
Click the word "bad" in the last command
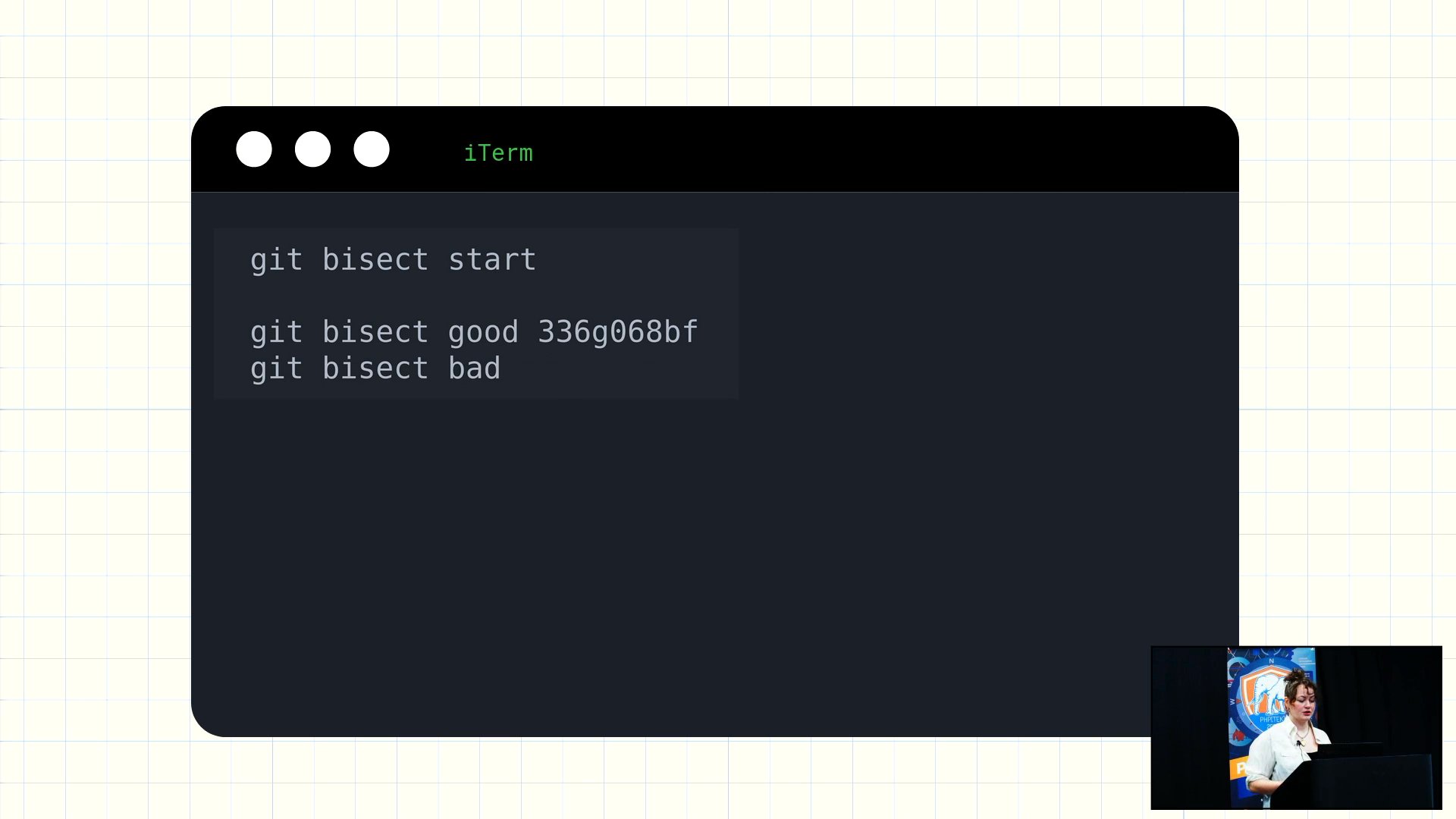pos(474,369)
